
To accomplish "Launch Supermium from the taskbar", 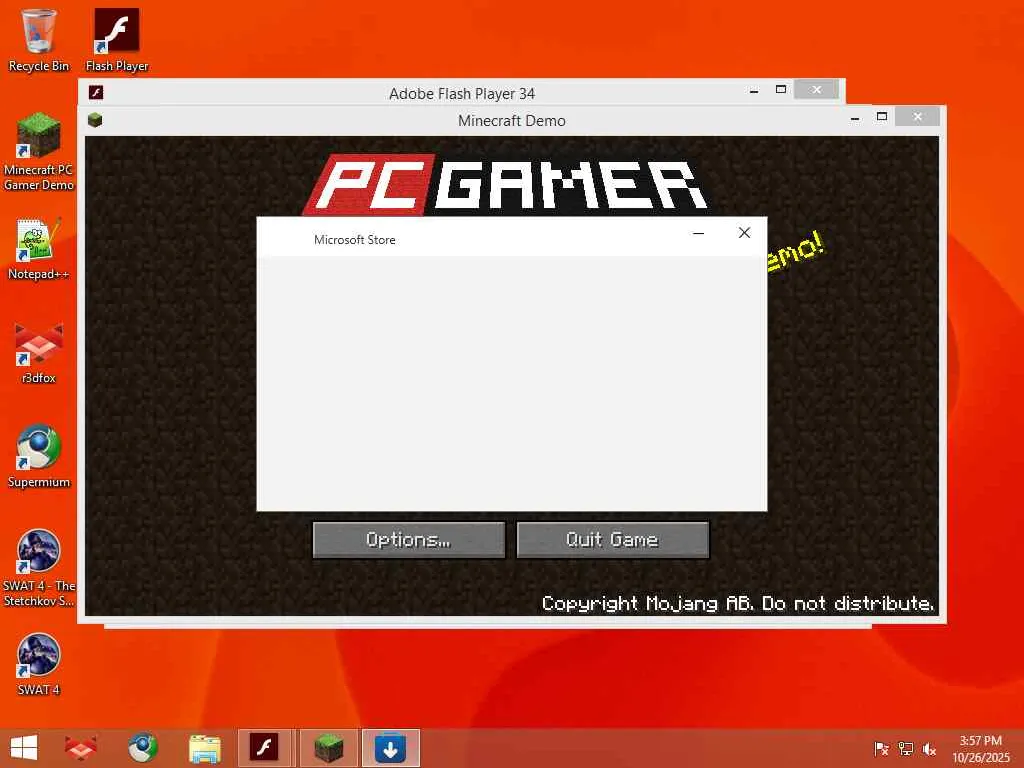I will pyautogui.click(x=142, y=748).
